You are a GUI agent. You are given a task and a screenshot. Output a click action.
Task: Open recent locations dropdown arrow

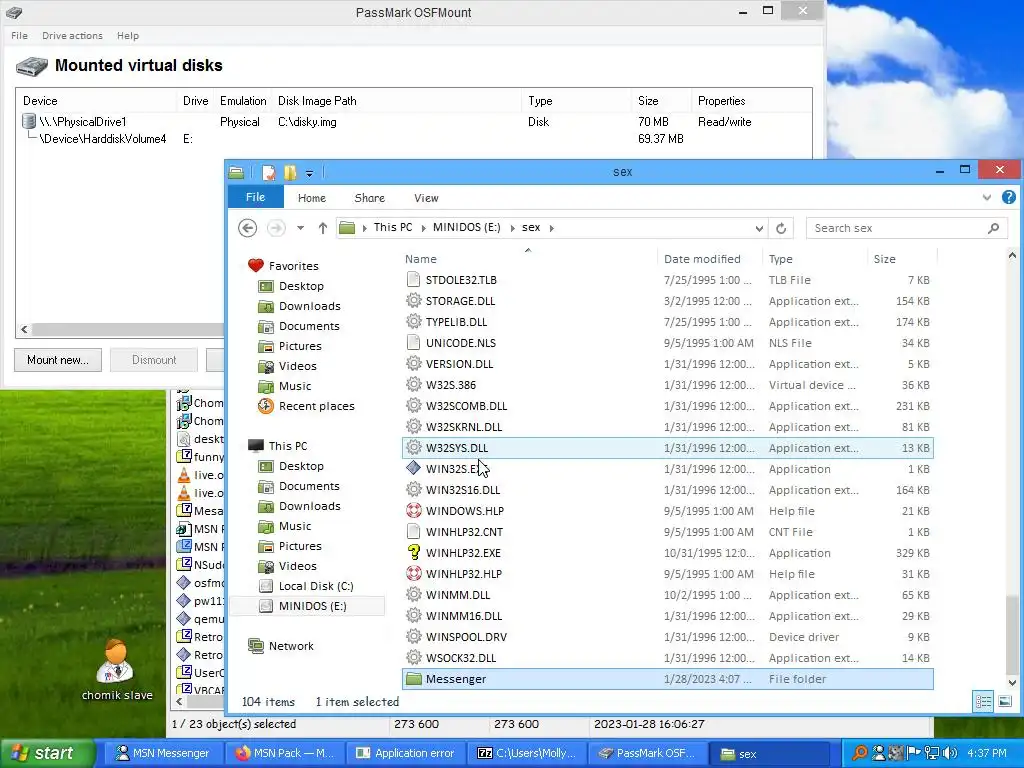click(300, 228)
